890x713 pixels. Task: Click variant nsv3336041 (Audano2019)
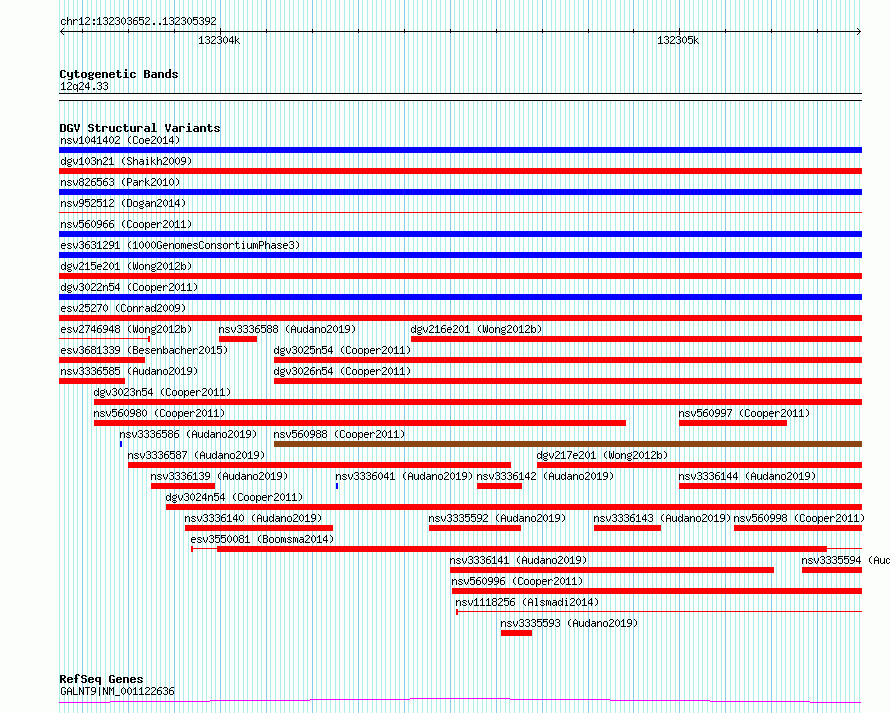tap(404, 476)
